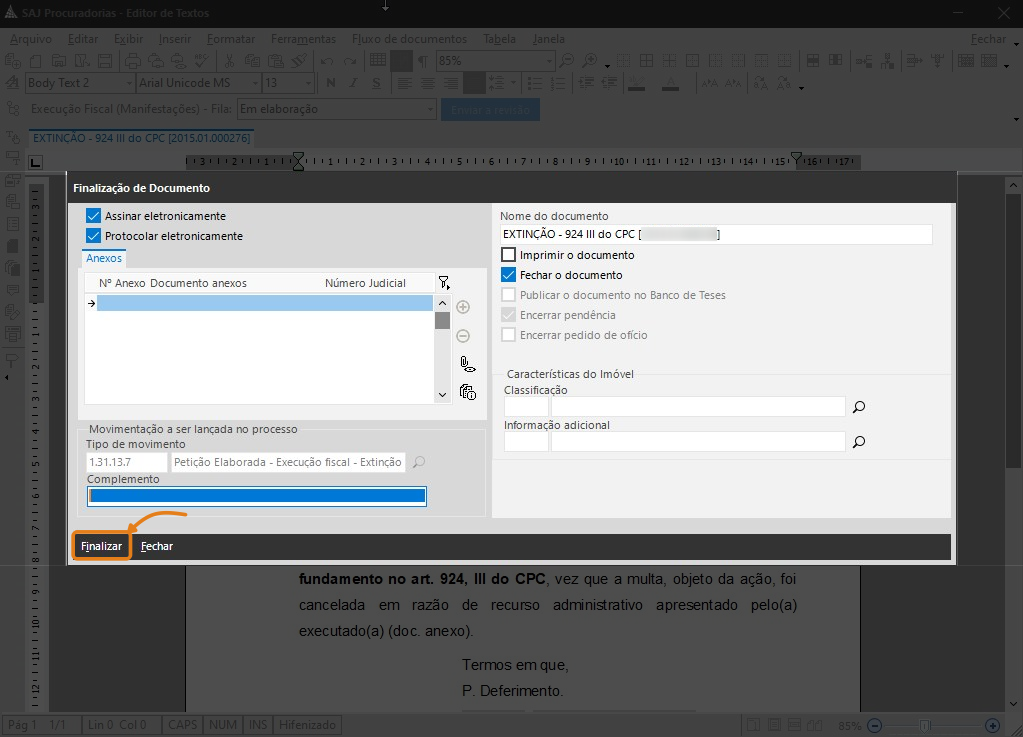Toggle the Protocolar eletronicamente checkbox
This screenshot has height=737, width=1023.
[94, 236]
